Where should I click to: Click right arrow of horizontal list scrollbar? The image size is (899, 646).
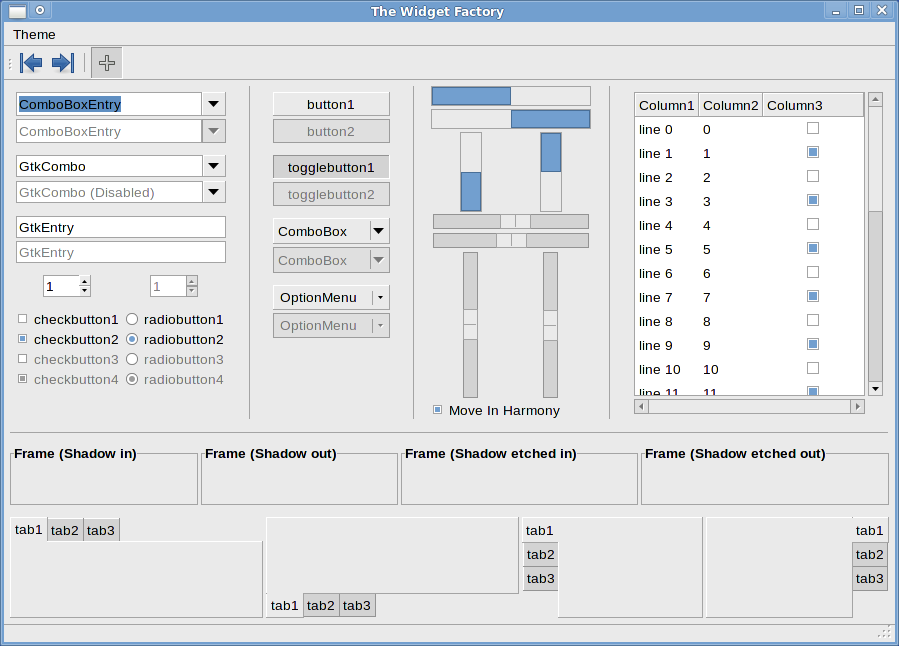[x=857, y=406]
